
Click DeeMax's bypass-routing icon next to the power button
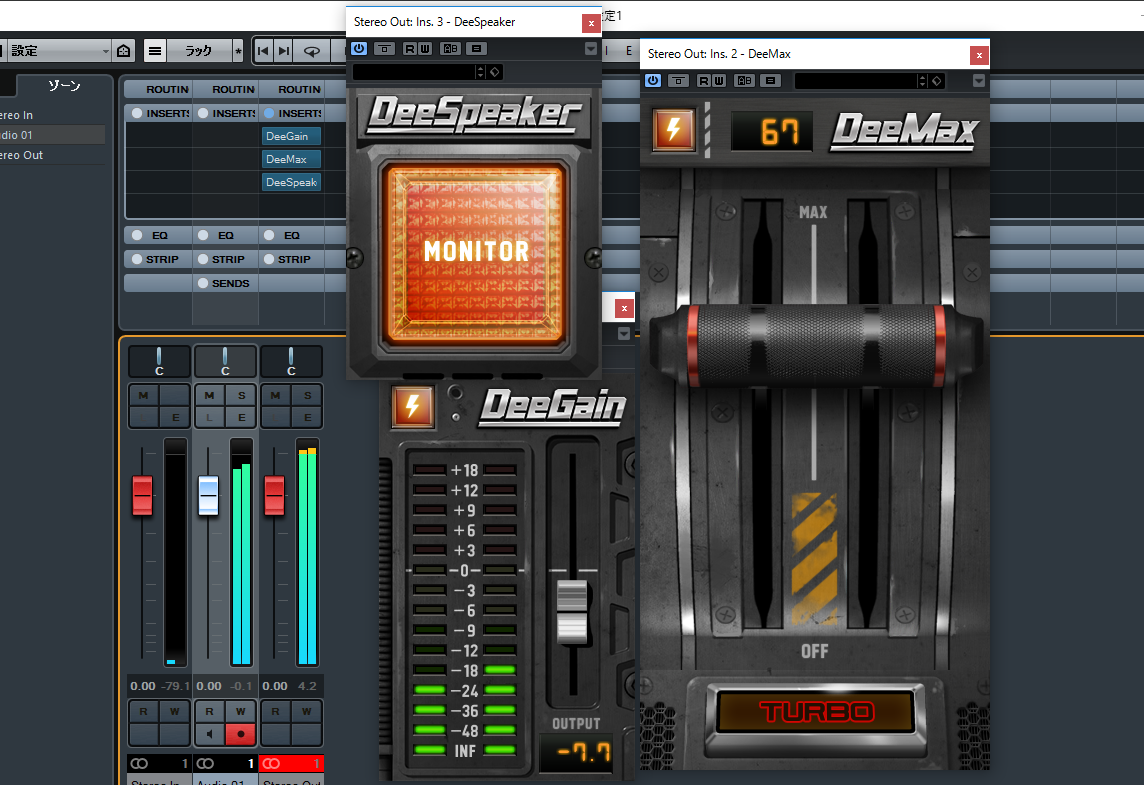(679, 81)
